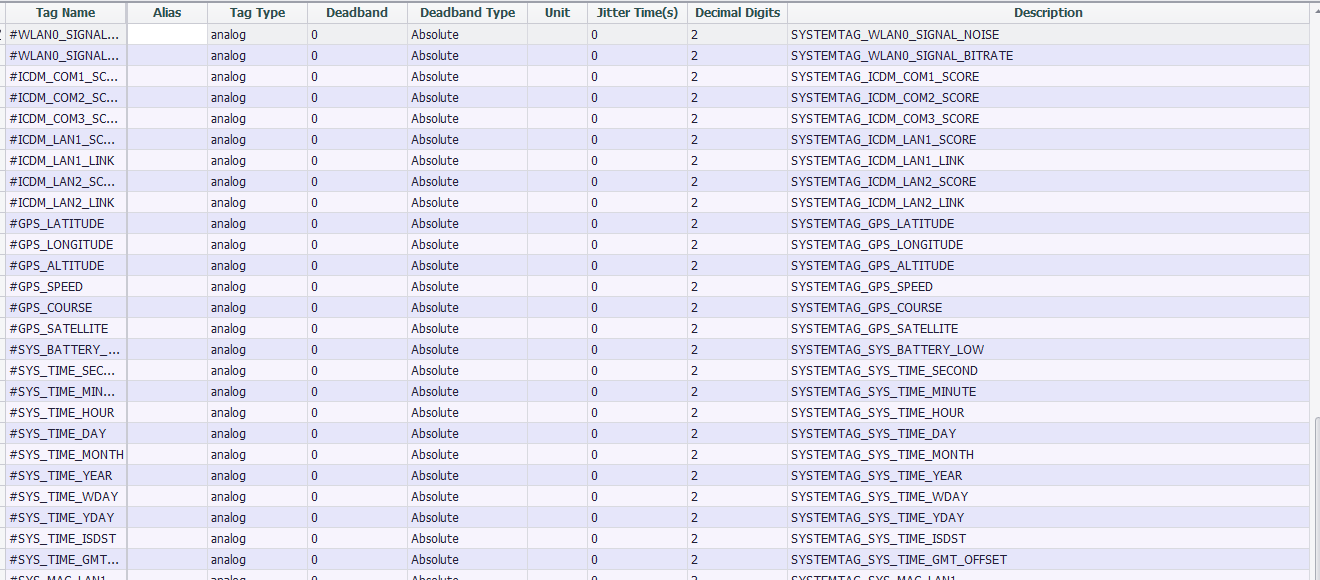Sort by the Tag Name column header
Viewport: 1320px width, 580px height.
pyautogui.click(x=65, y=13)
